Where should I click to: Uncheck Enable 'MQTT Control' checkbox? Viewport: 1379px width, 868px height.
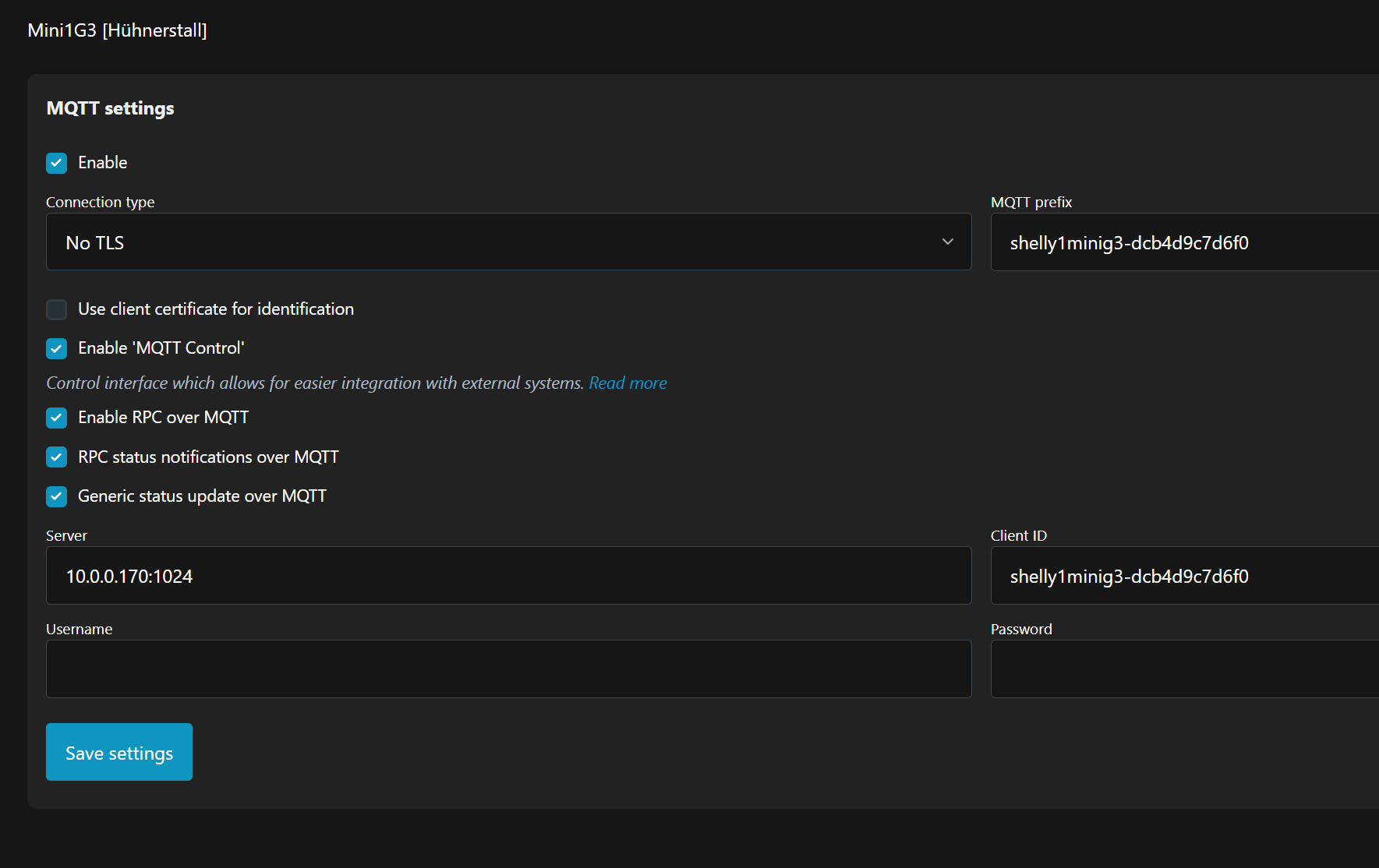[x=56, y=348]
